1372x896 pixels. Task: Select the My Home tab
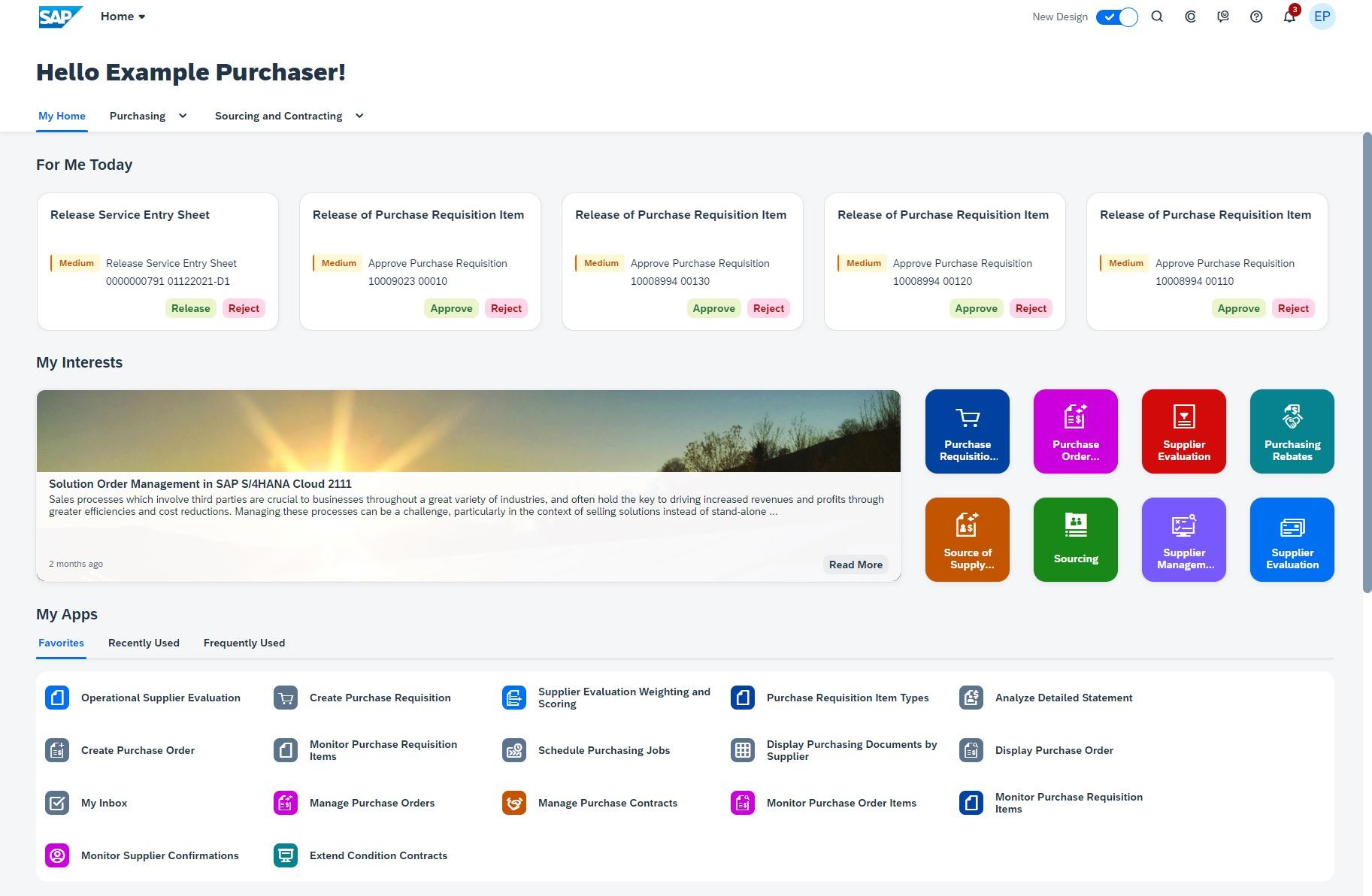coord(62,116)
